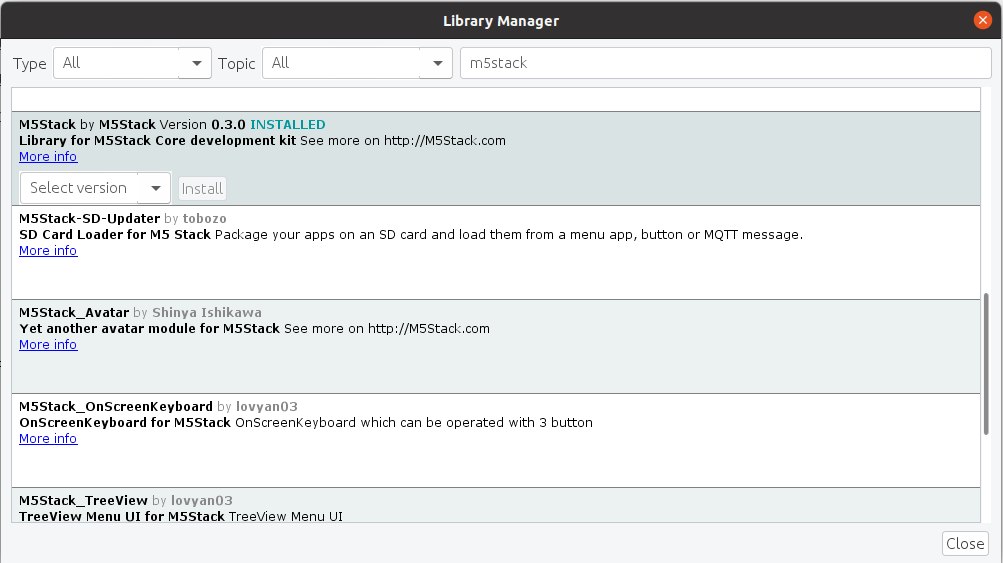Click 'TreeView Menu UI for M5Stack' description
This screenshot has height=563, width=1003.
point(122,517)
